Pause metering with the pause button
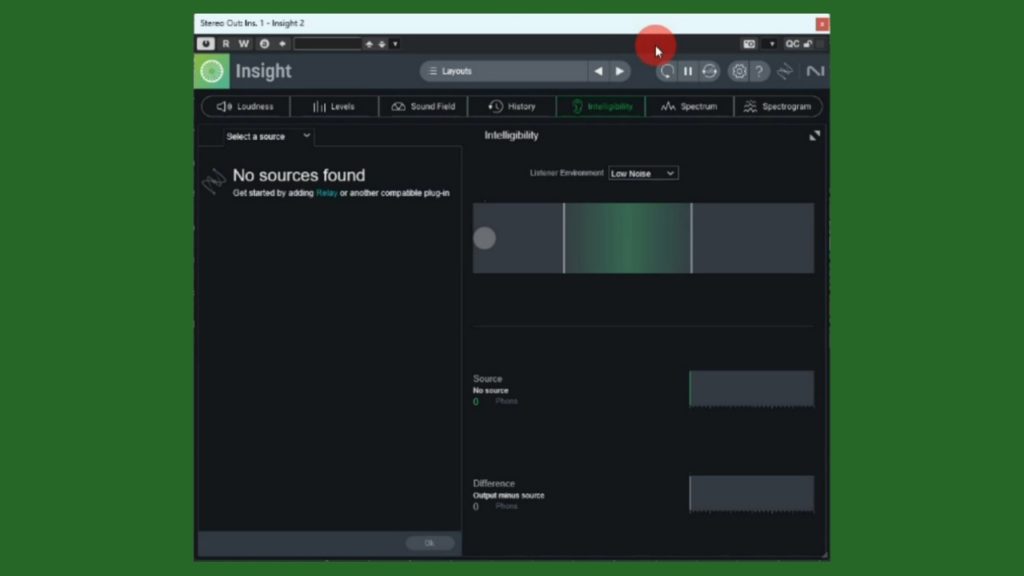 pos(688,71)
